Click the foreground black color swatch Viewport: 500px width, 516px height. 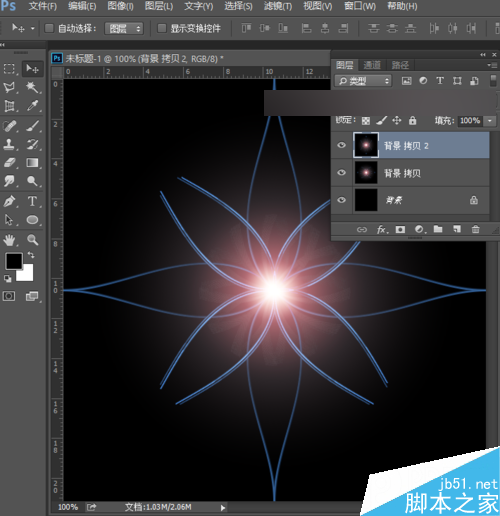tap(14, 261)
